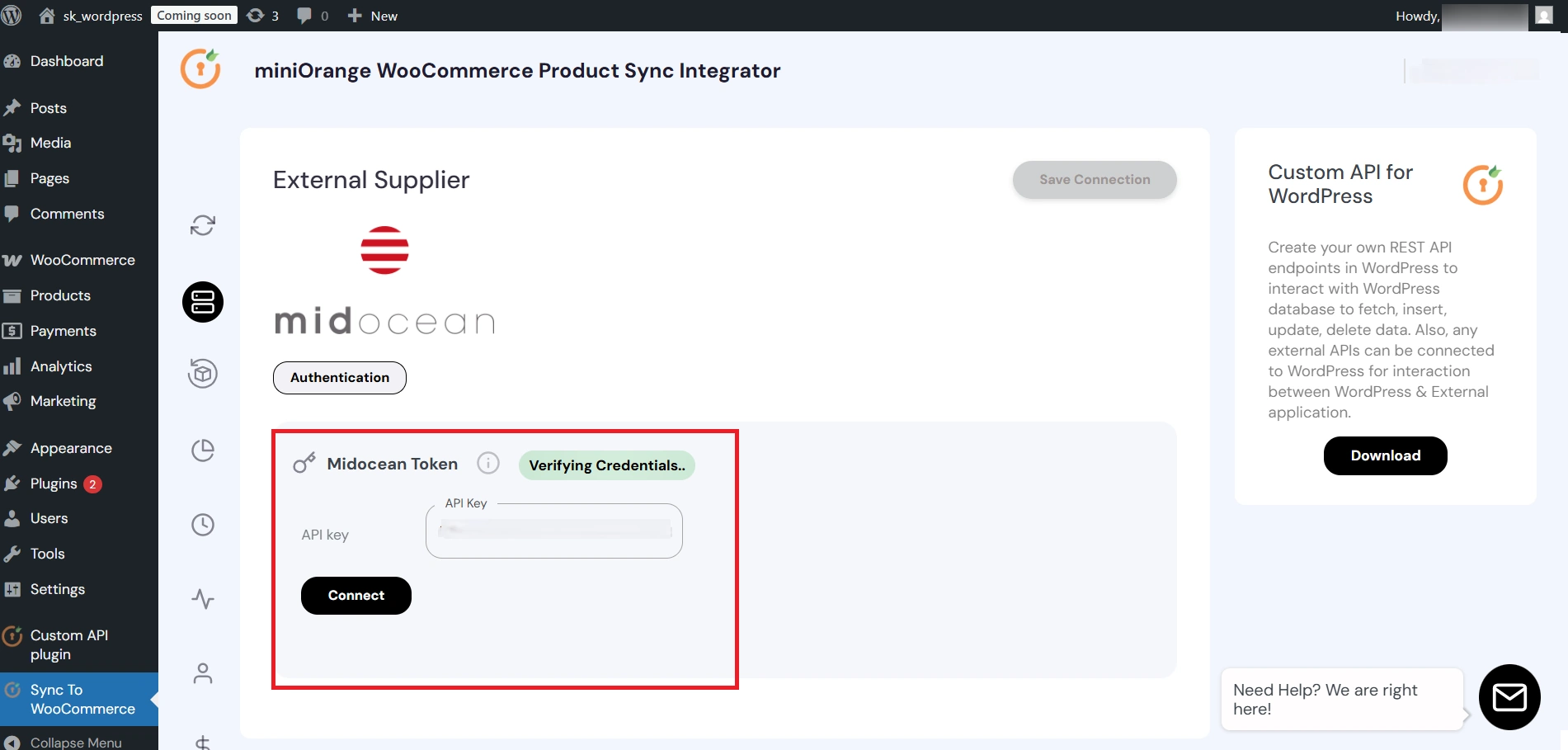
Task: Open the dollar pricing icon
Action: 203,742
